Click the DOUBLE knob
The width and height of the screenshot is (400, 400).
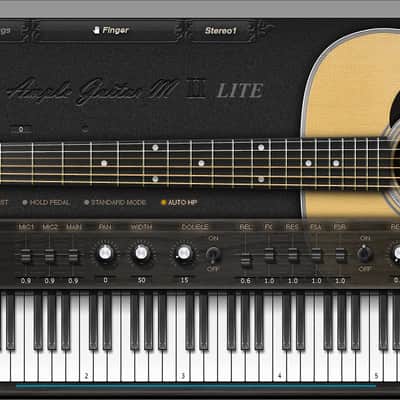(184, 253)
